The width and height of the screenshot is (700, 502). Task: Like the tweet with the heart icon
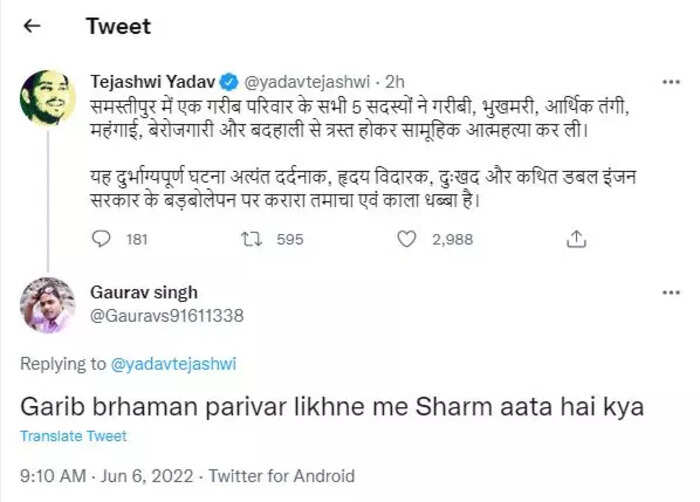(406, 239)
